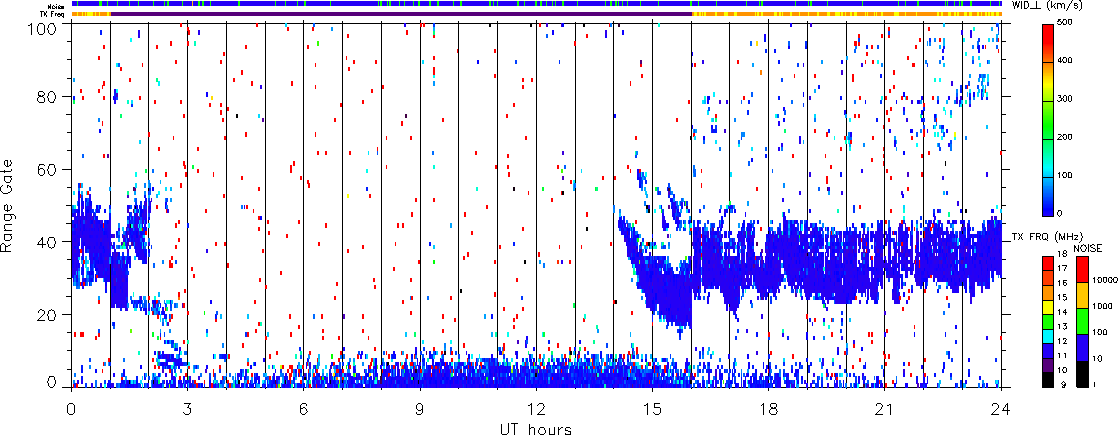Click the x-axis tick label 9 under UT axis
This screenshot has width=1118, height=435.
420,410
